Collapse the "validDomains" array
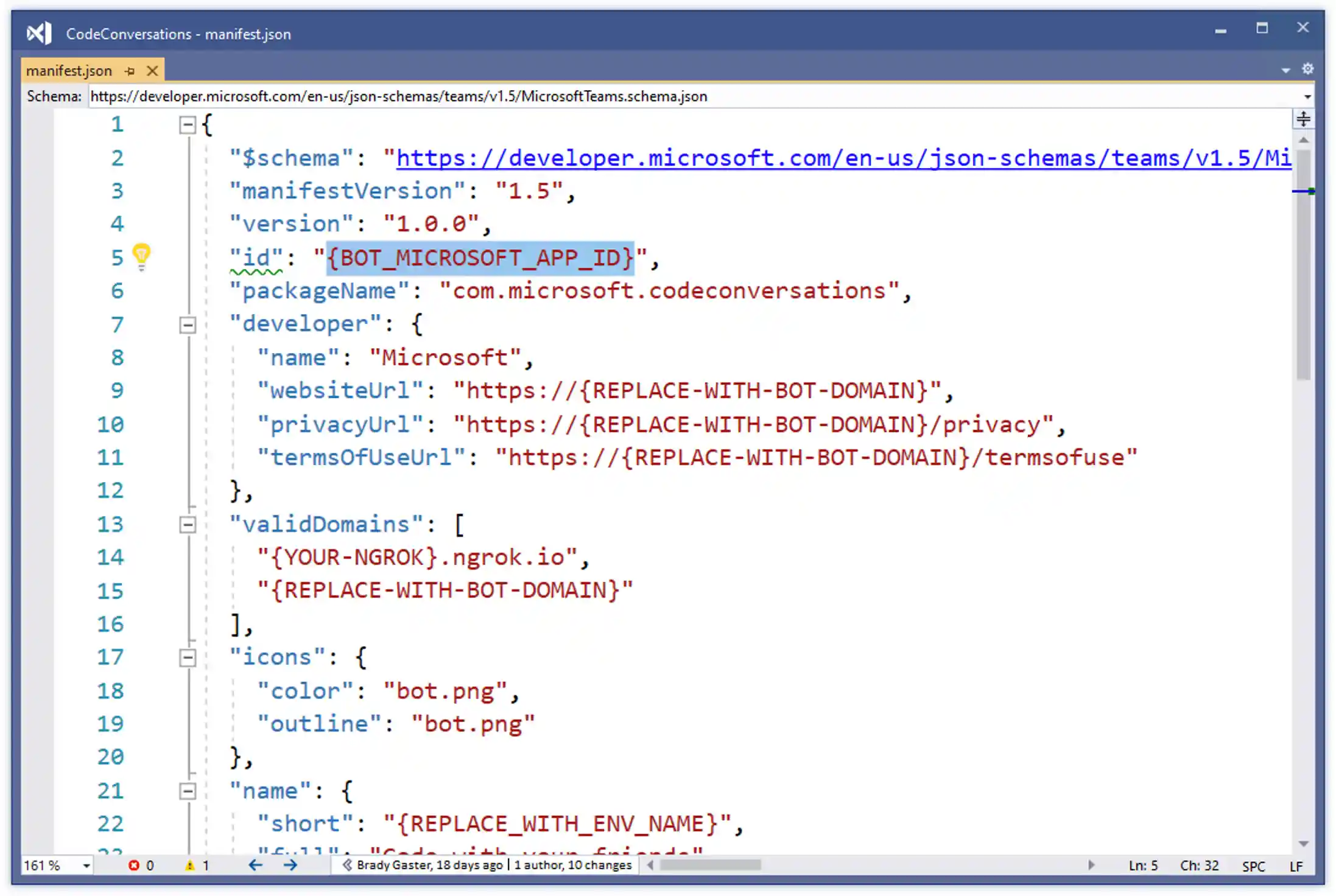The image size is (1336, 896). tap(188, 524)
